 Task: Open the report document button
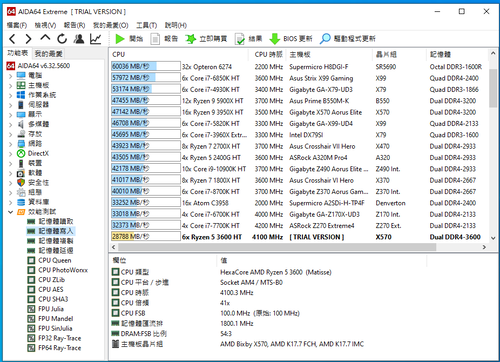(164, 39)
